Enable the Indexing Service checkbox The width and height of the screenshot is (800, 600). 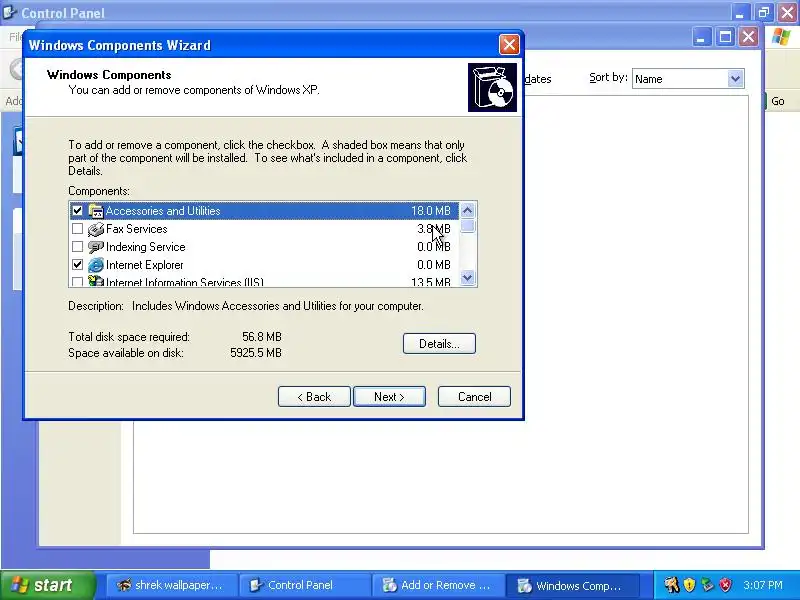click(x=77, y=246)
